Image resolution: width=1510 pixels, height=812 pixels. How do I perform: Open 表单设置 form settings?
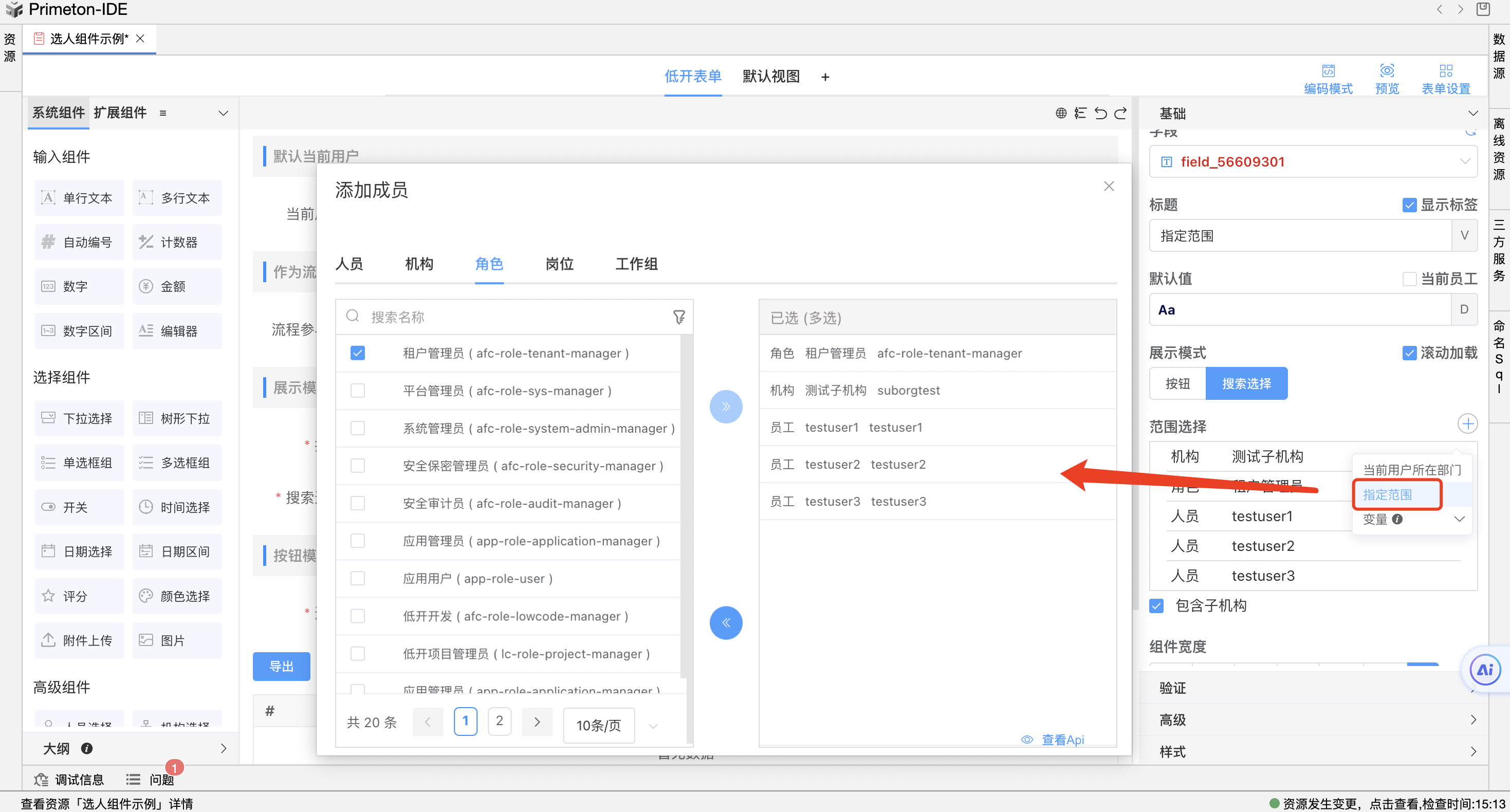coord(1446,71)
